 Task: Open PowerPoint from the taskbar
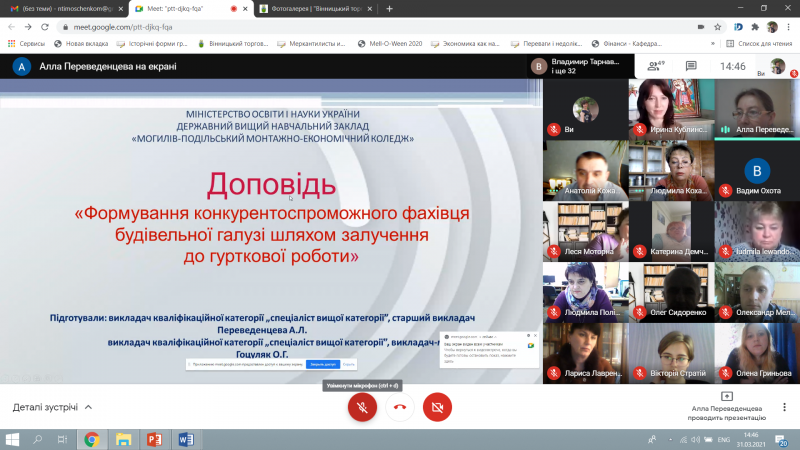(x=154, y=439)
